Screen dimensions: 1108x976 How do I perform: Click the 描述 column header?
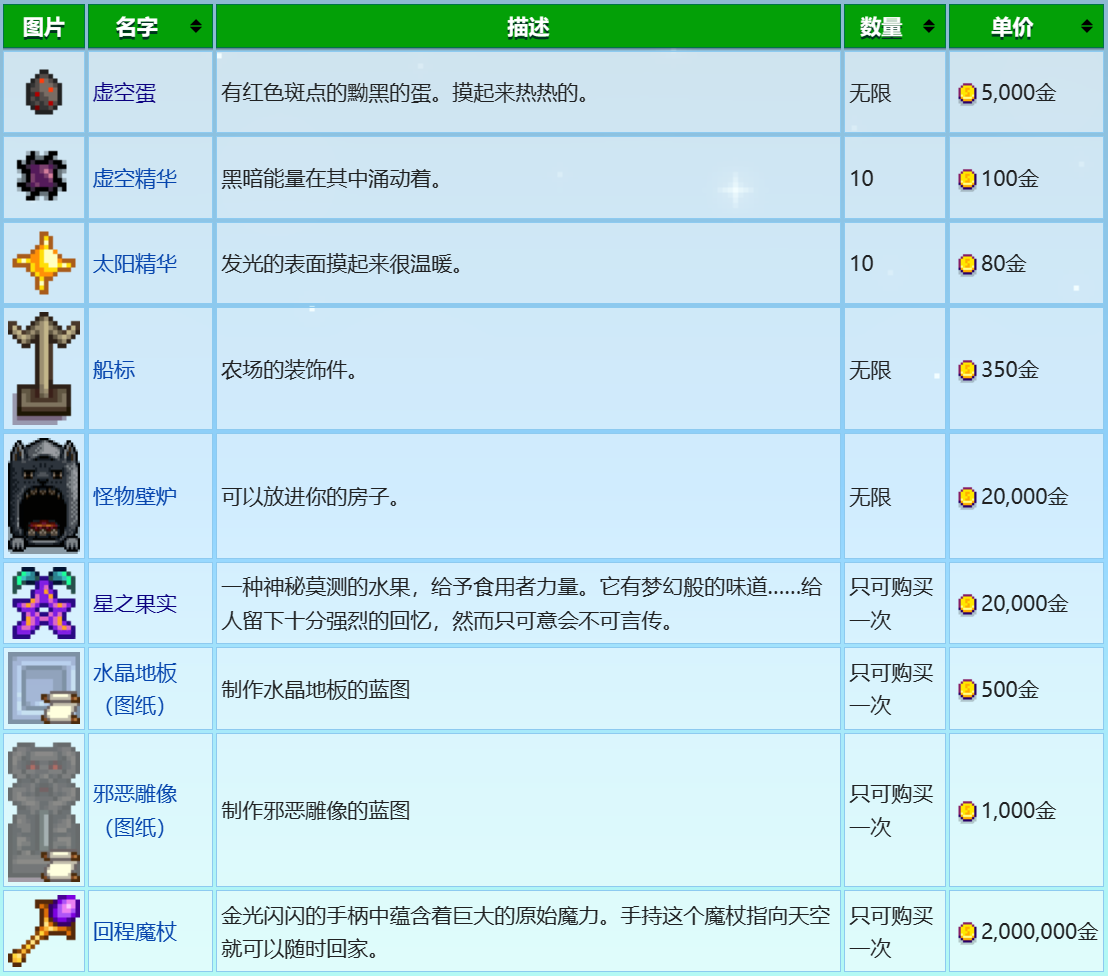point(528,27)
